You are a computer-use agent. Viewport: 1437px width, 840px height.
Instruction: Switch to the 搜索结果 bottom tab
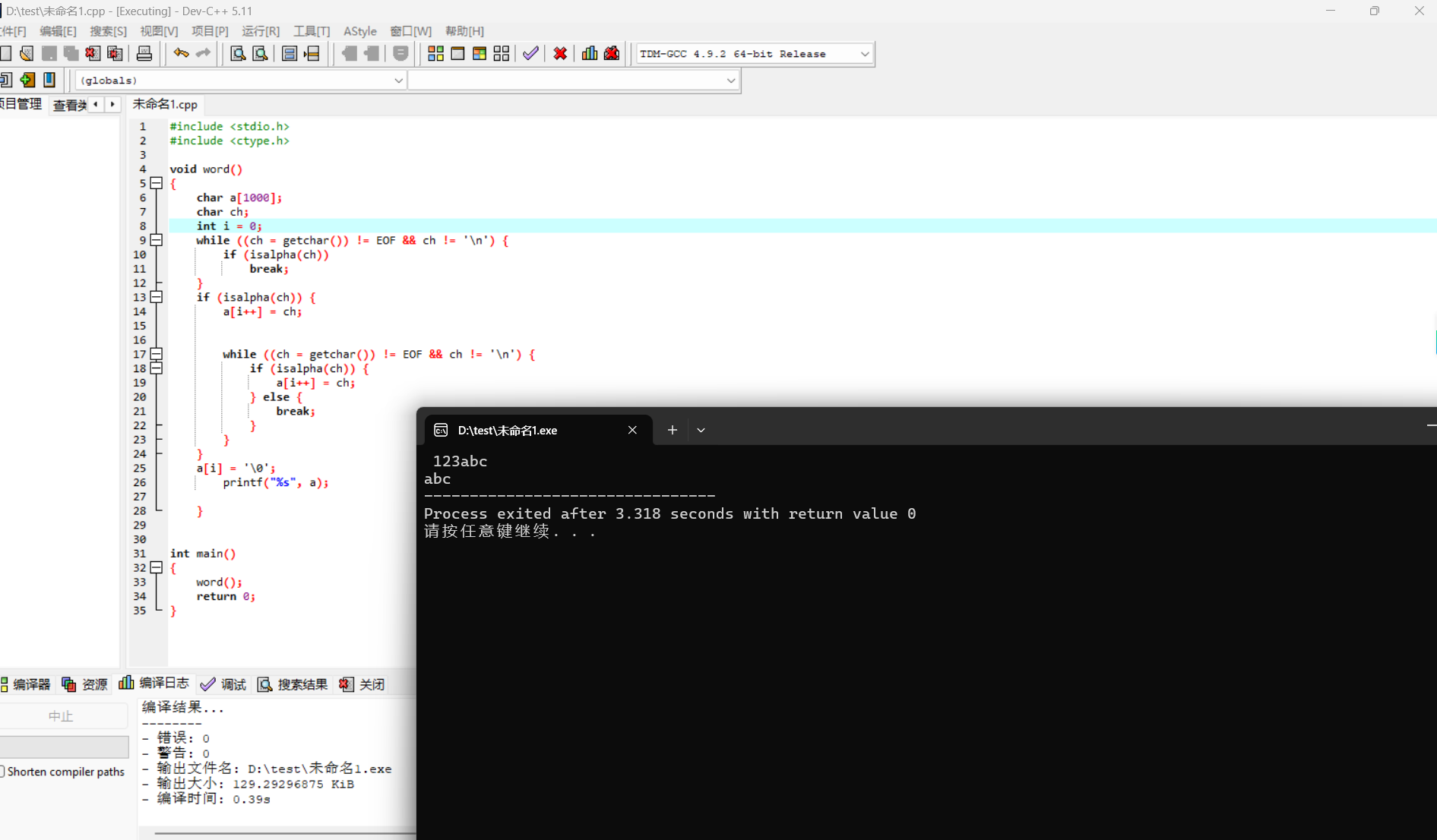(293, 684)
